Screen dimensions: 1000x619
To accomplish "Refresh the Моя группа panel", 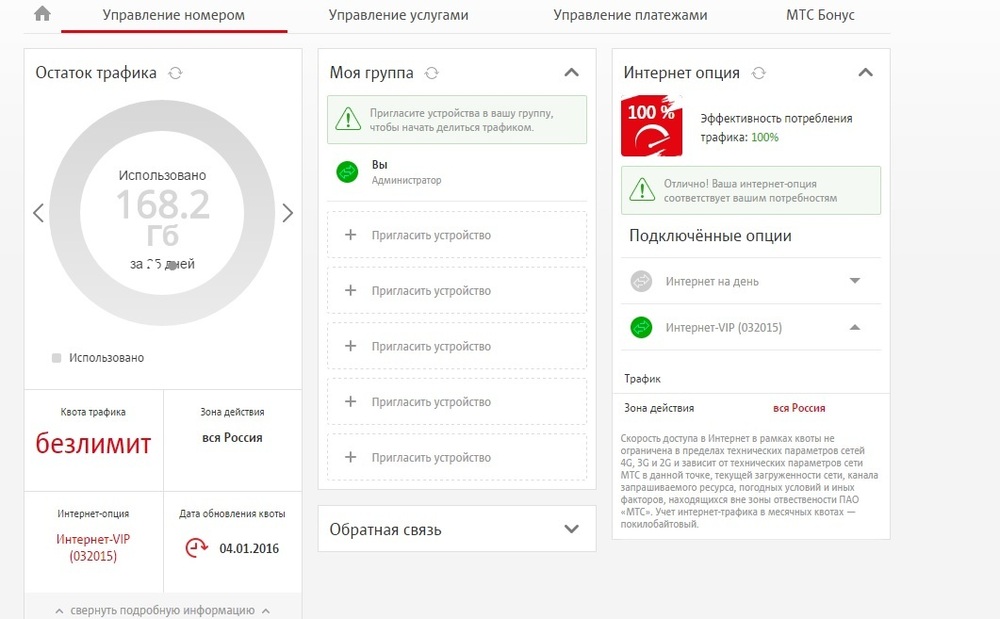I will click(432, 73).
